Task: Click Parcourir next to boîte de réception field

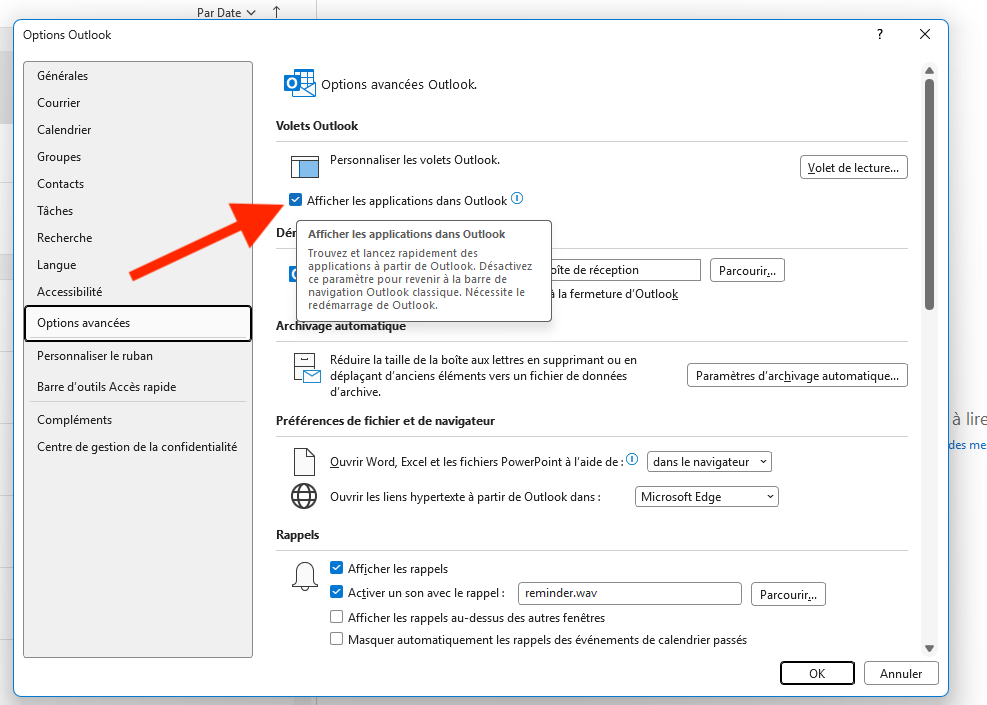Action: tap(747, 271)
